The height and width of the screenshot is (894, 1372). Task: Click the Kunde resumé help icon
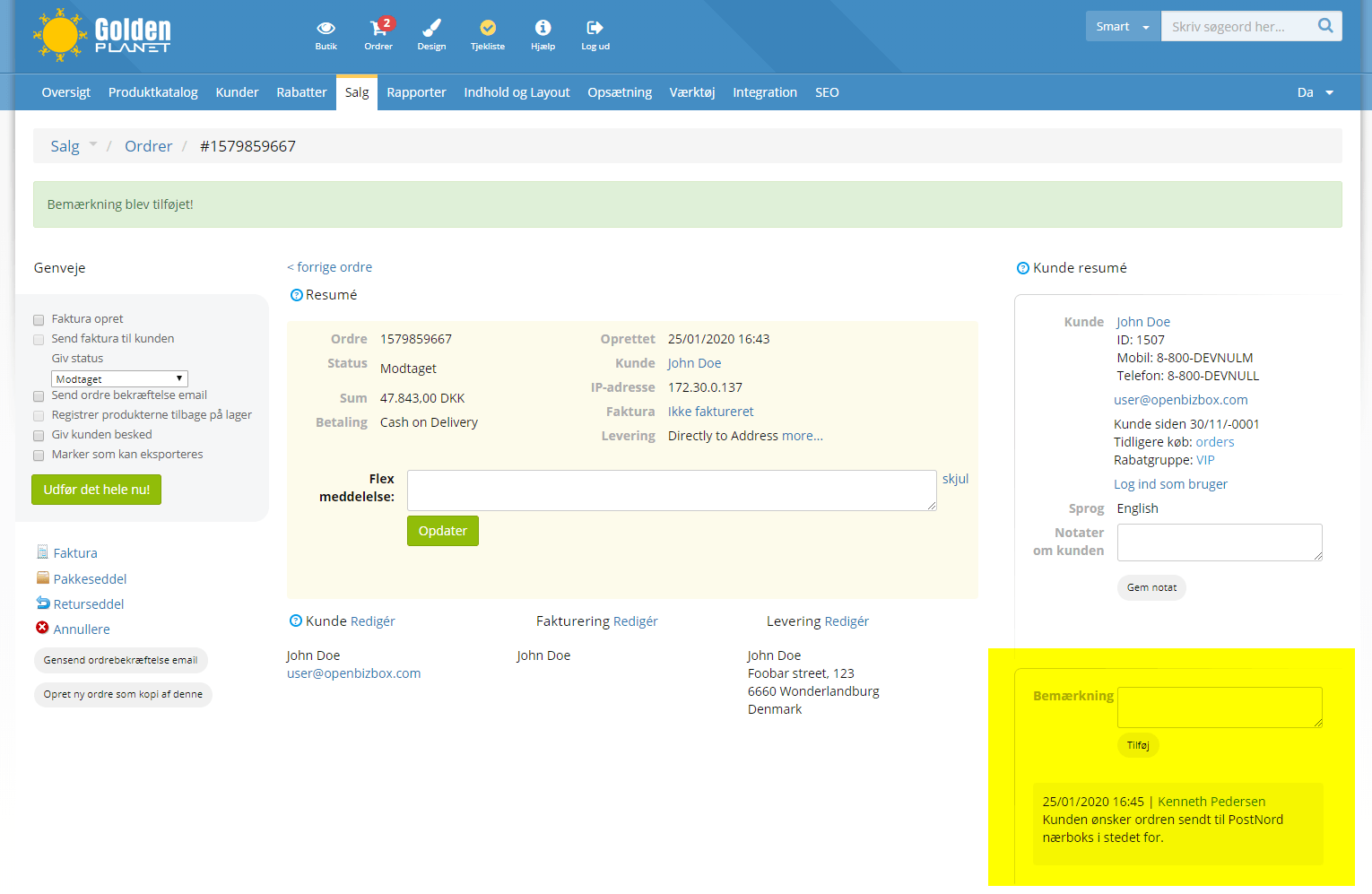tap(1022, 268)
